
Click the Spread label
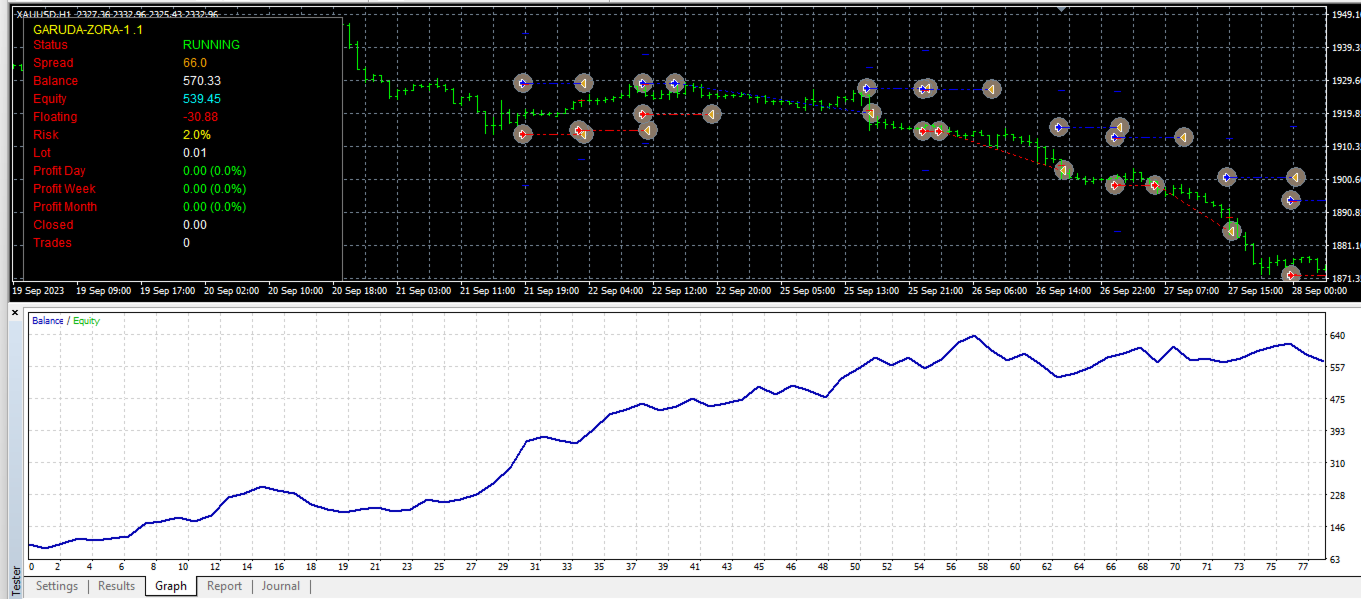point(53,63)
